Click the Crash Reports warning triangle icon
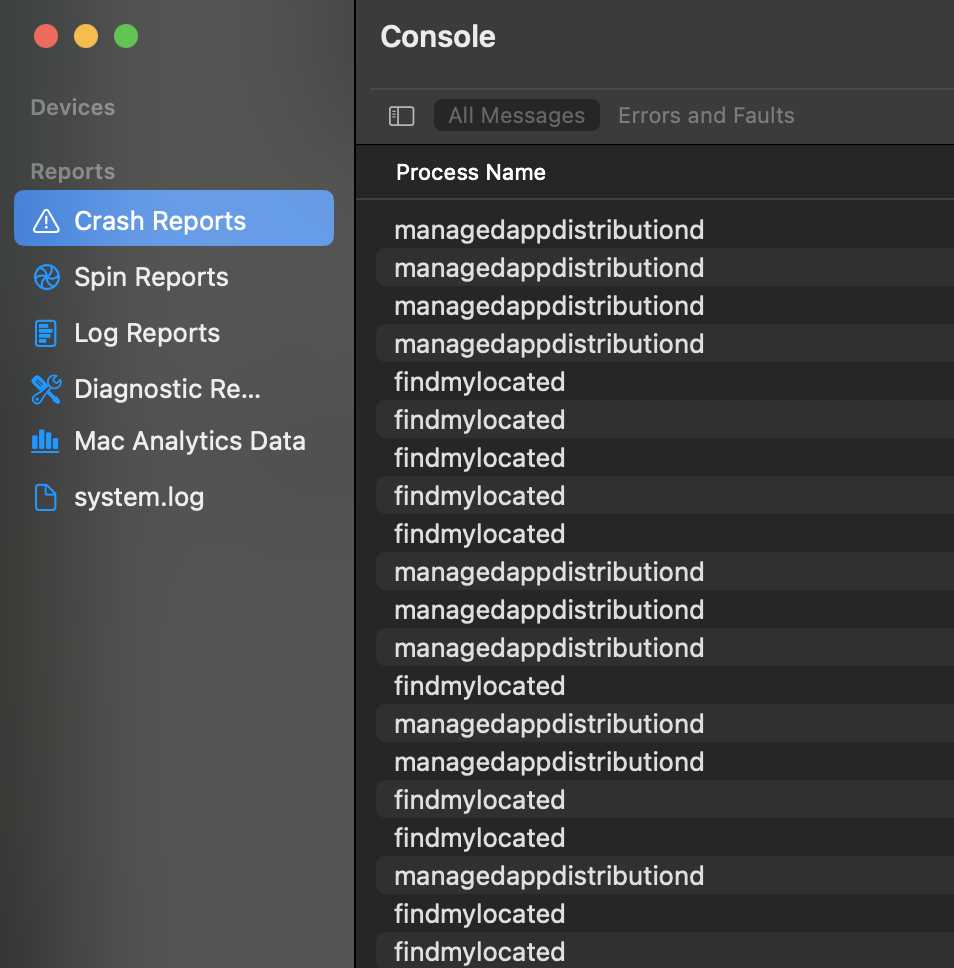Screen dimensions: 954x968 [46, 220]
